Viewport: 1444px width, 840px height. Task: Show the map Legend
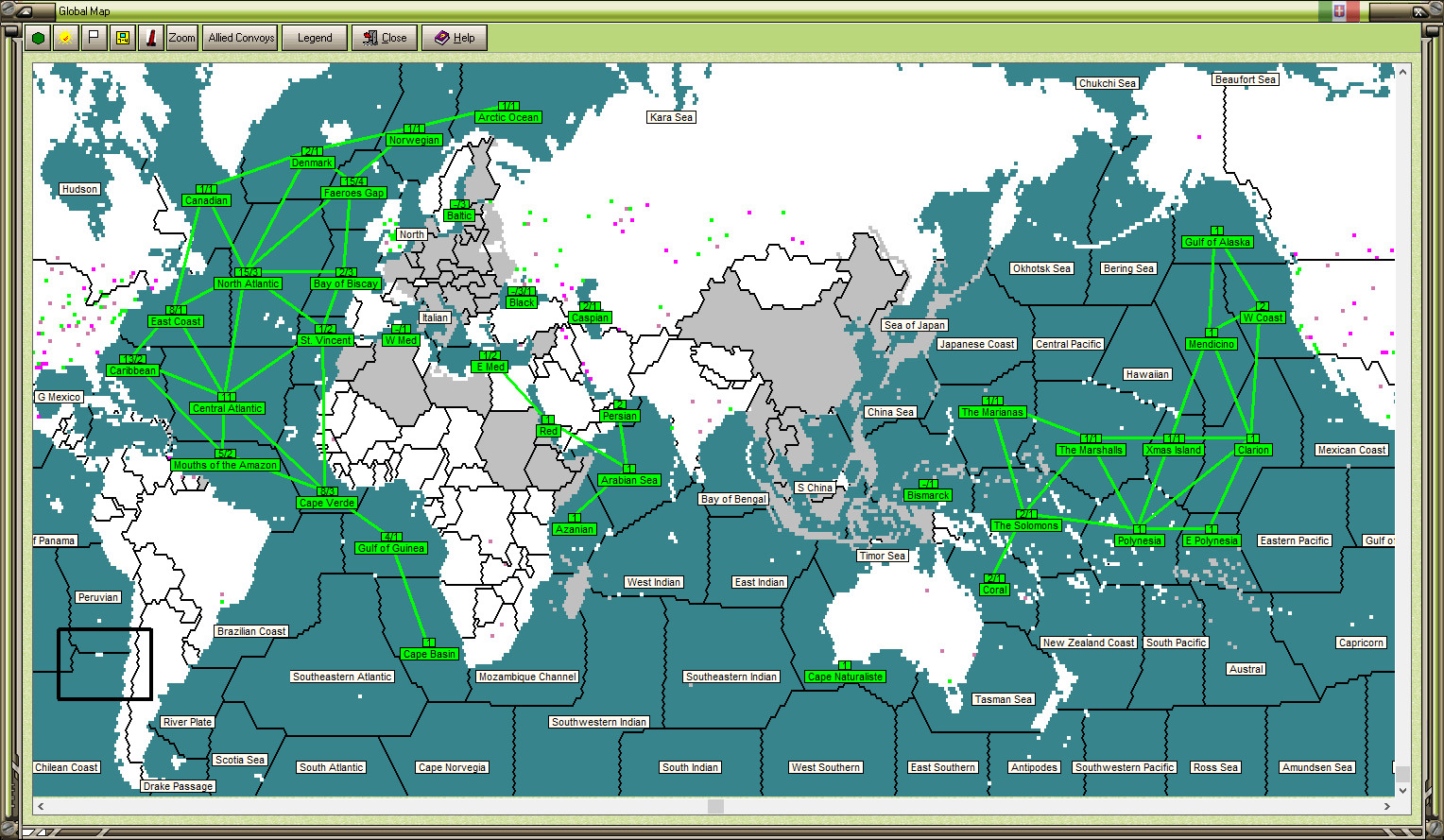click(315, 38)
